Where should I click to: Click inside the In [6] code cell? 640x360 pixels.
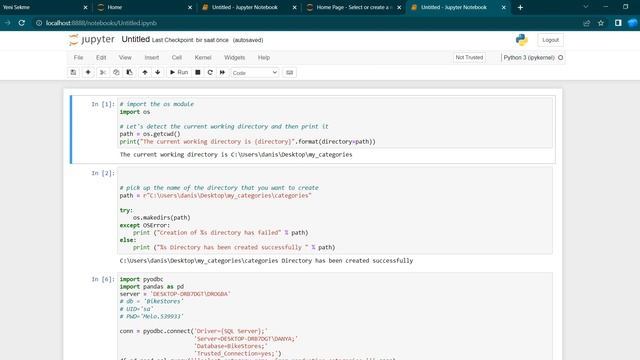335,316
